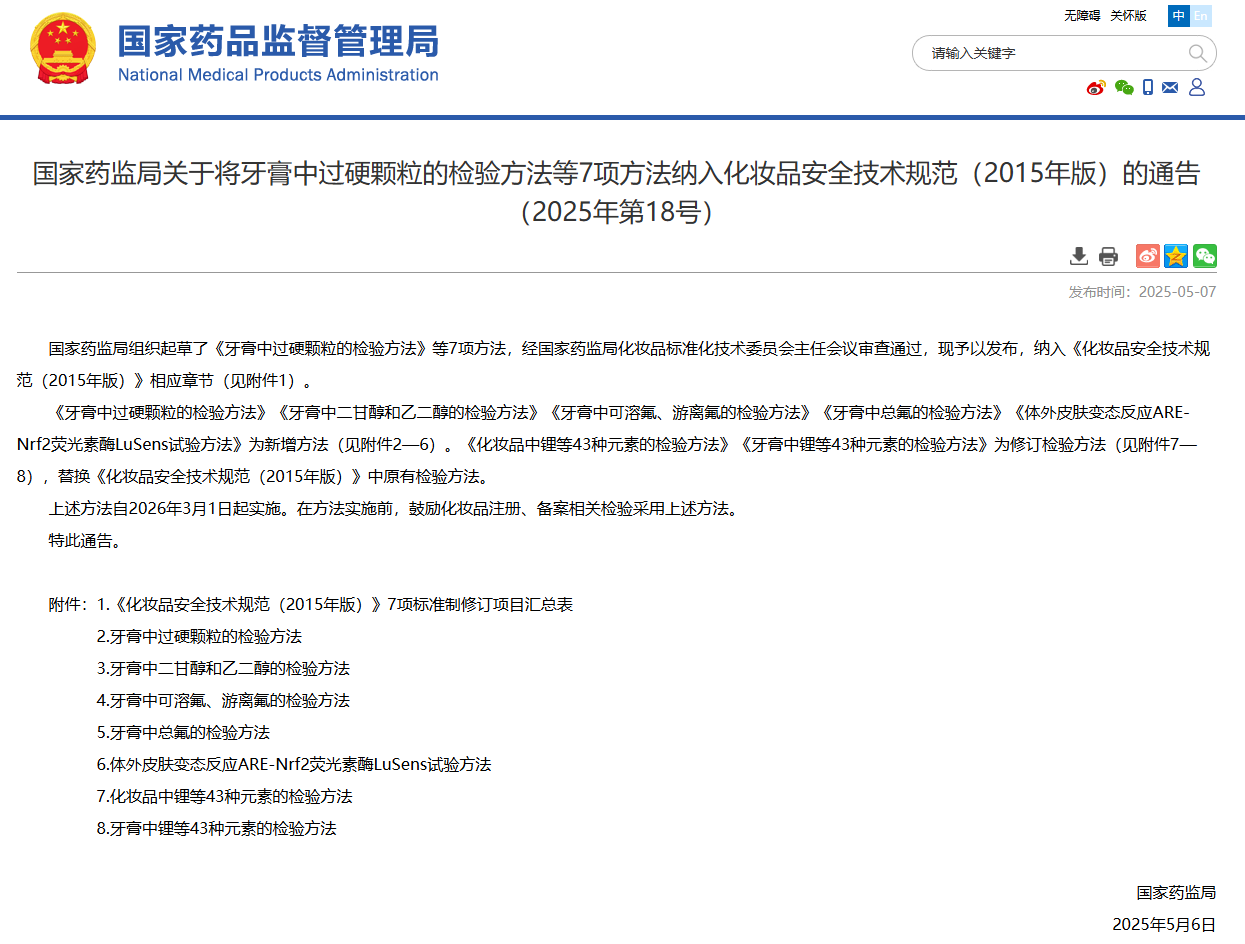
Task: Open attachment 6 LuSens试验方法 link
Action: [x=294, y=765]
